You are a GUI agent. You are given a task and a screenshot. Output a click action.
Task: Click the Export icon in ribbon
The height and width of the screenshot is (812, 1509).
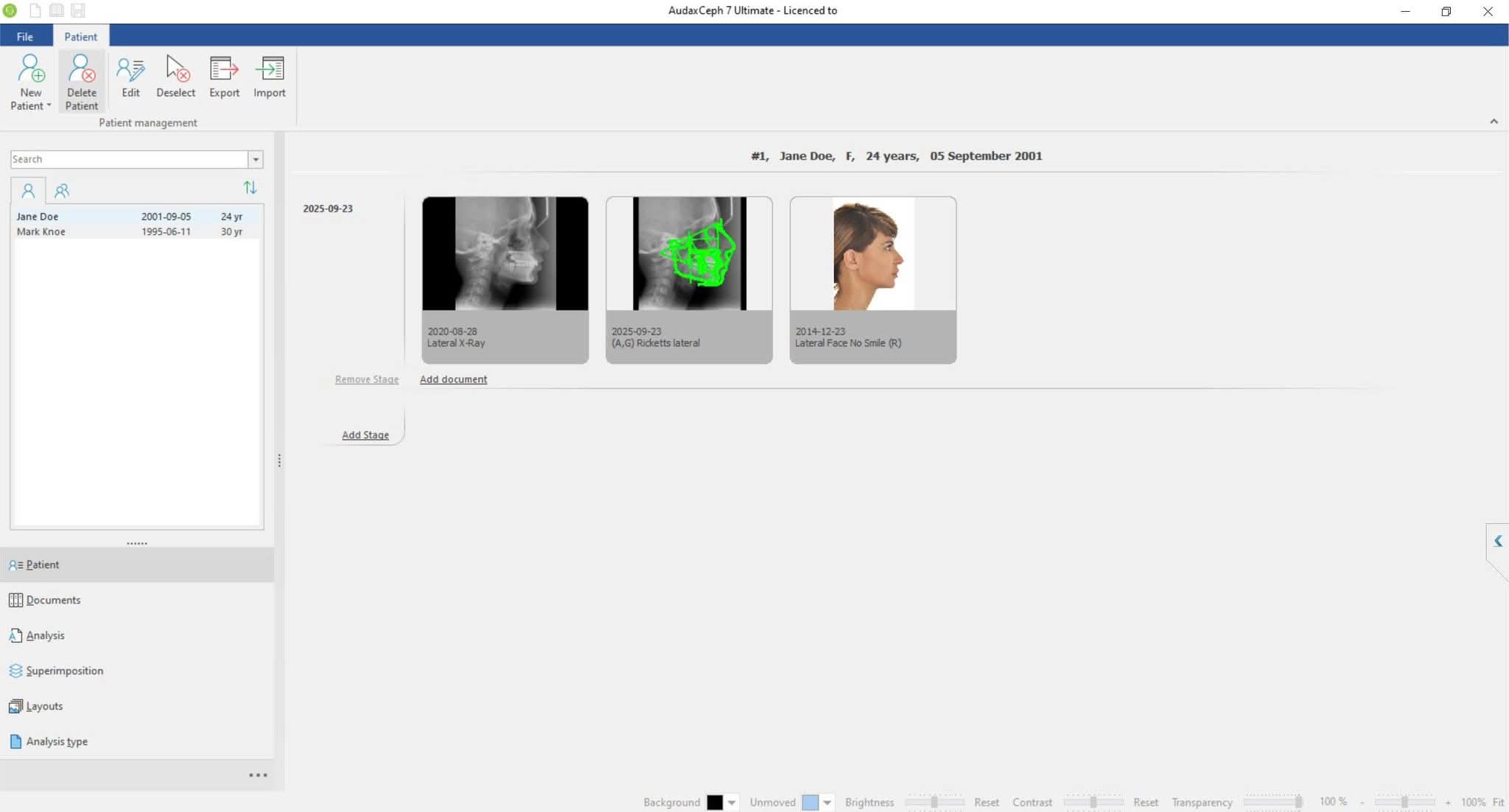click(224, 69)
